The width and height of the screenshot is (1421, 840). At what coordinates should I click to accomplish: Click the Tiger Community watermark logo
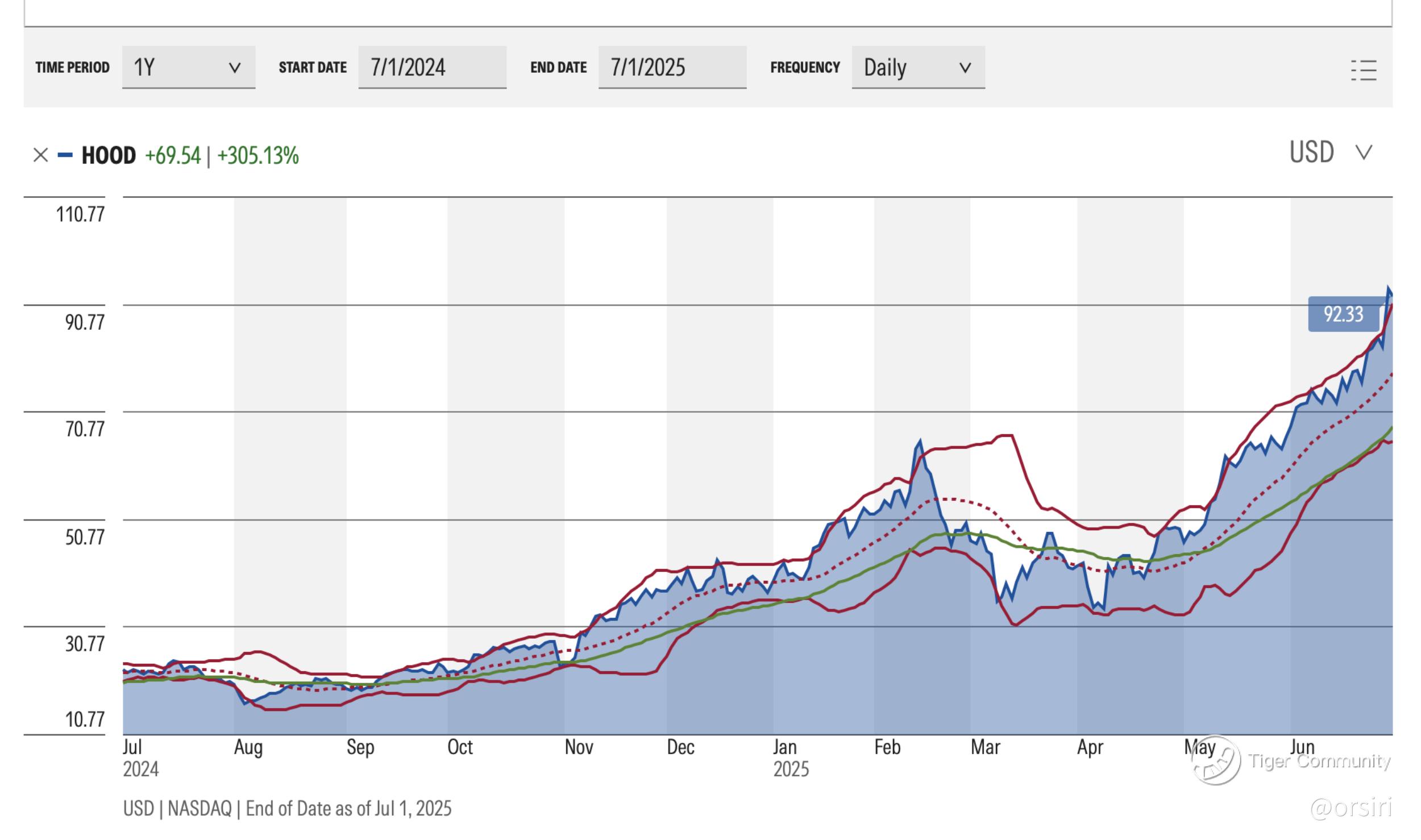pos(1216,761)
